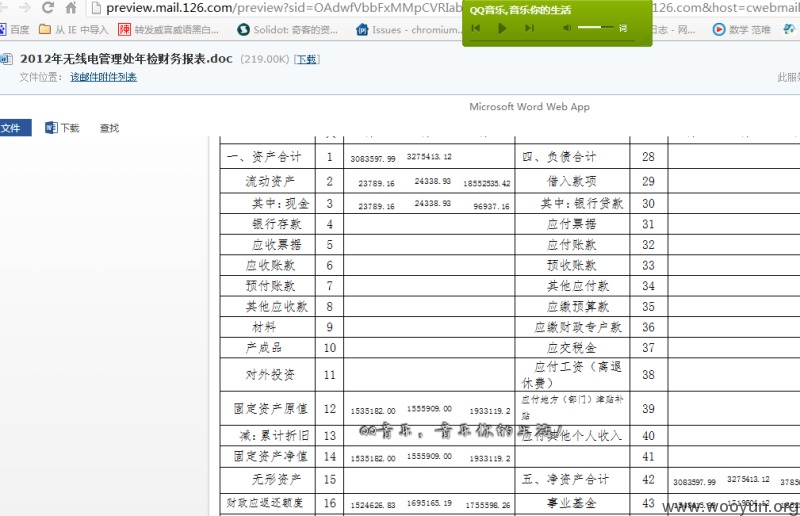800x516 pixels.
Task: Click the 下载 link next to file size
Action: pos(307,59)
